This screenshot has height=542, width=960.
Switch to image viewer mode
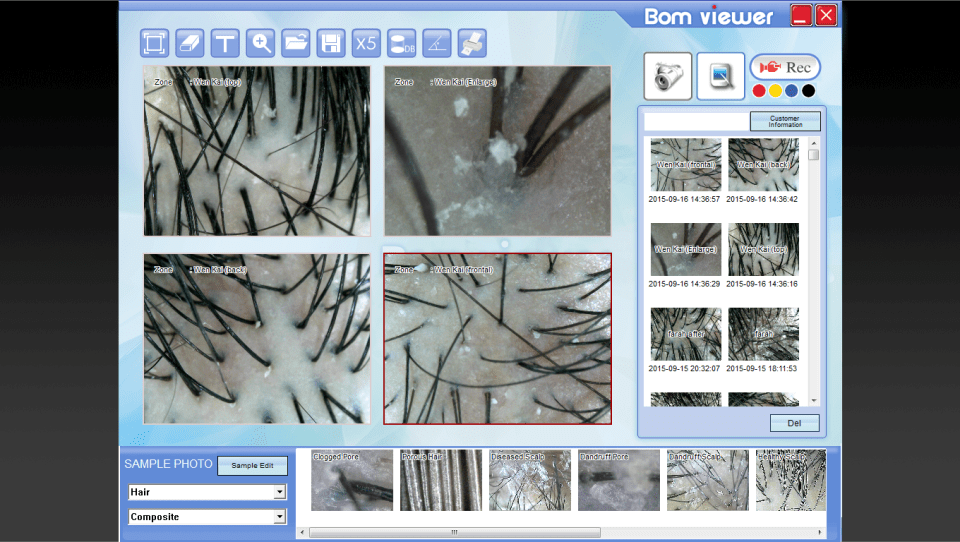[x=720, y=76]
